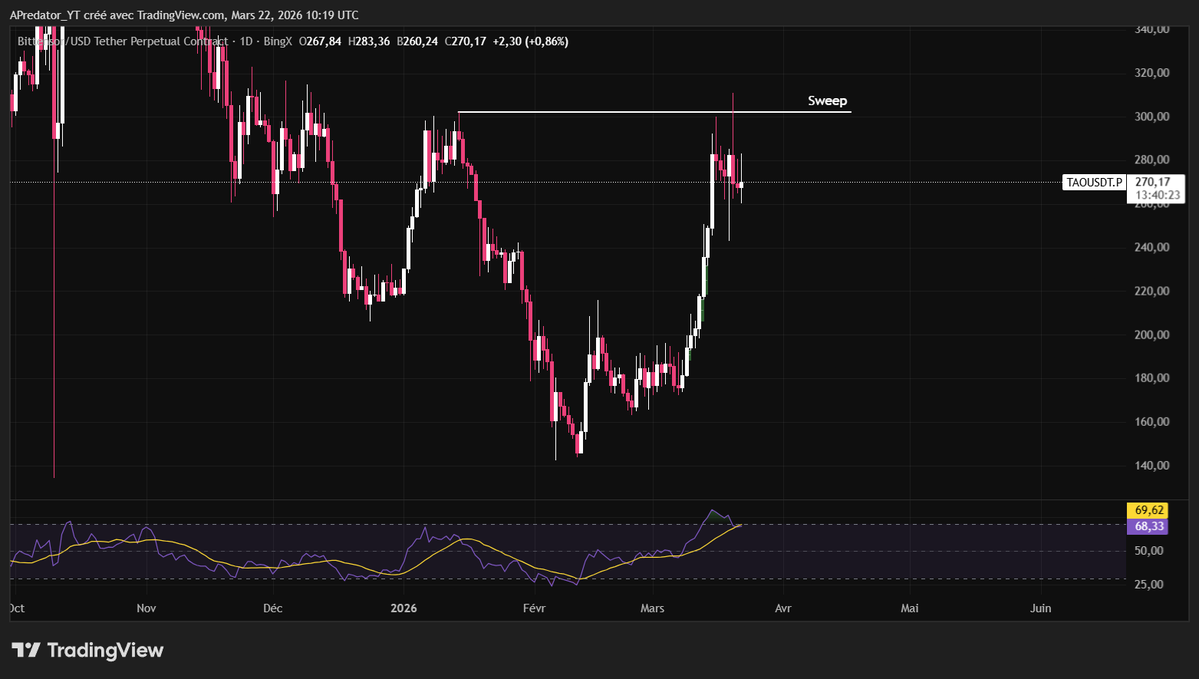Click the Nov label on time axis
This screenshot has width=1199, height=679.
(146, 608)
